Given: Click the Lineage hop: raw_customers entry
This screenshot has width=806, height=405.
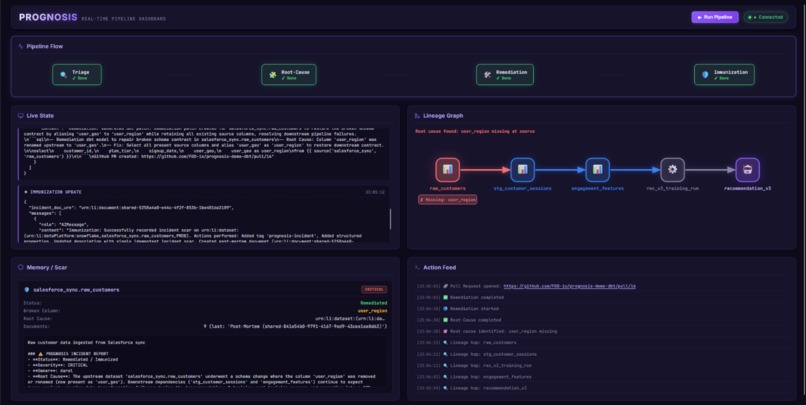Looking at the screenshot, I should (483, 343).
